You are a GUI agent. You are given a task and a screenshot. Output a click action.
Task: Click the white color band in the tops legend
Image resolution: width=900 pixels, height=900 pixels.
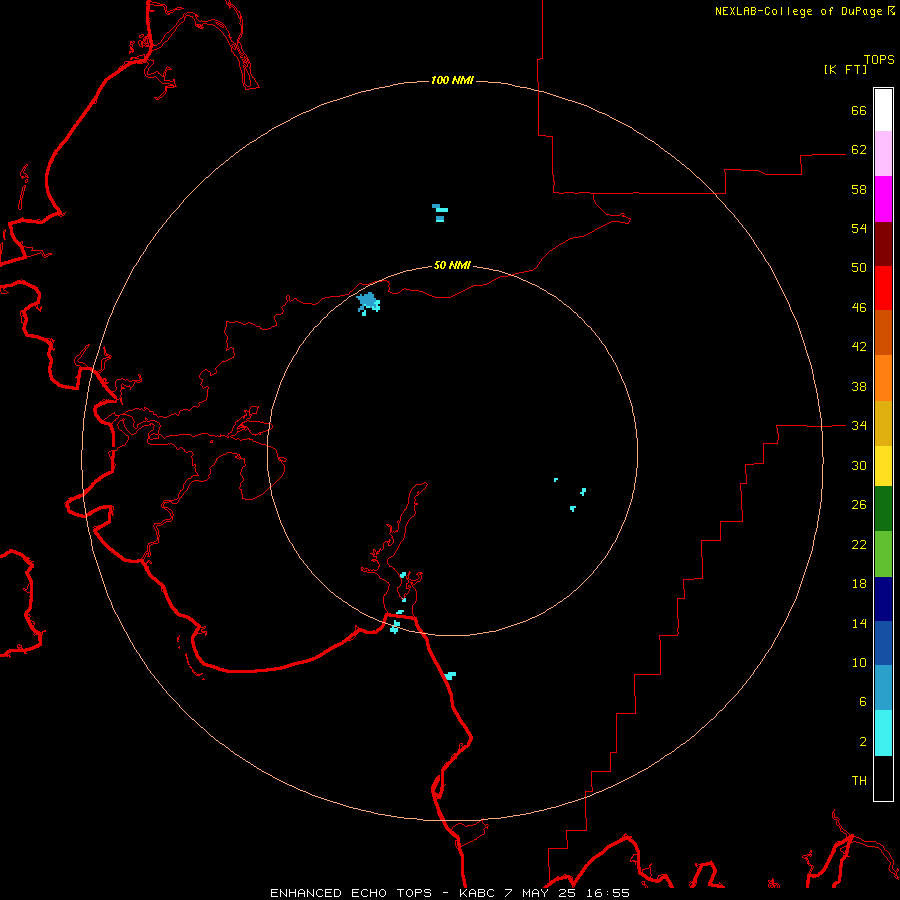coord(883,110)
